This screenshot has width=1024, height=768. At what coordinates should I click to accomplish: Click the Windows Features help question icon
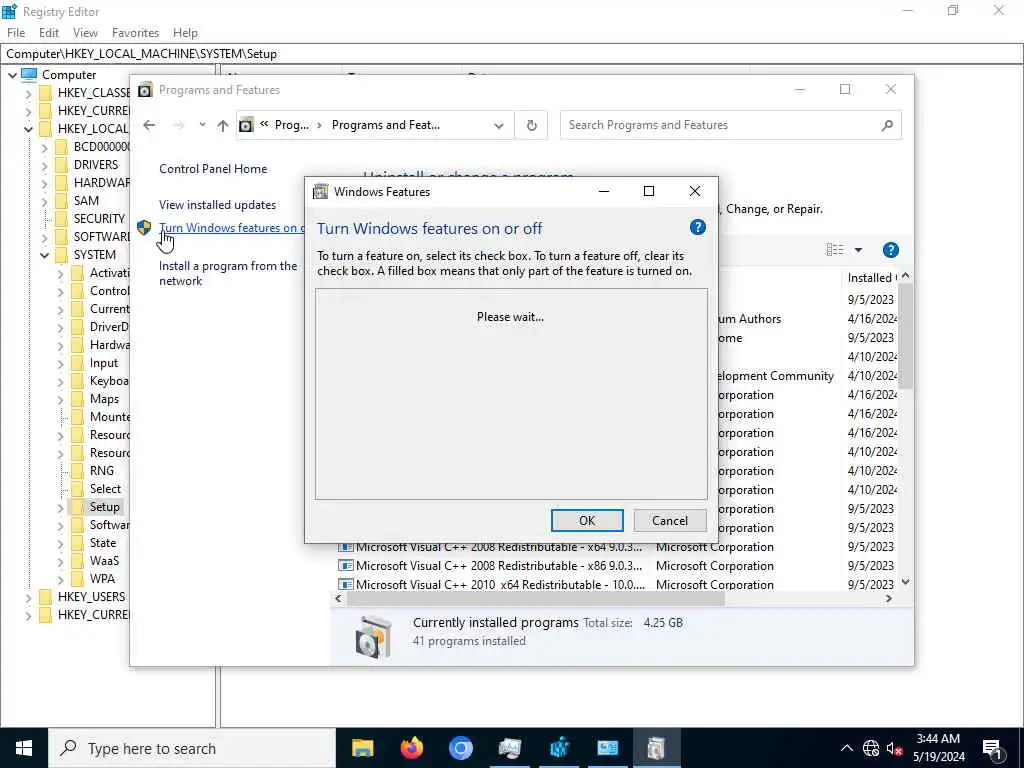pos(697,227)
